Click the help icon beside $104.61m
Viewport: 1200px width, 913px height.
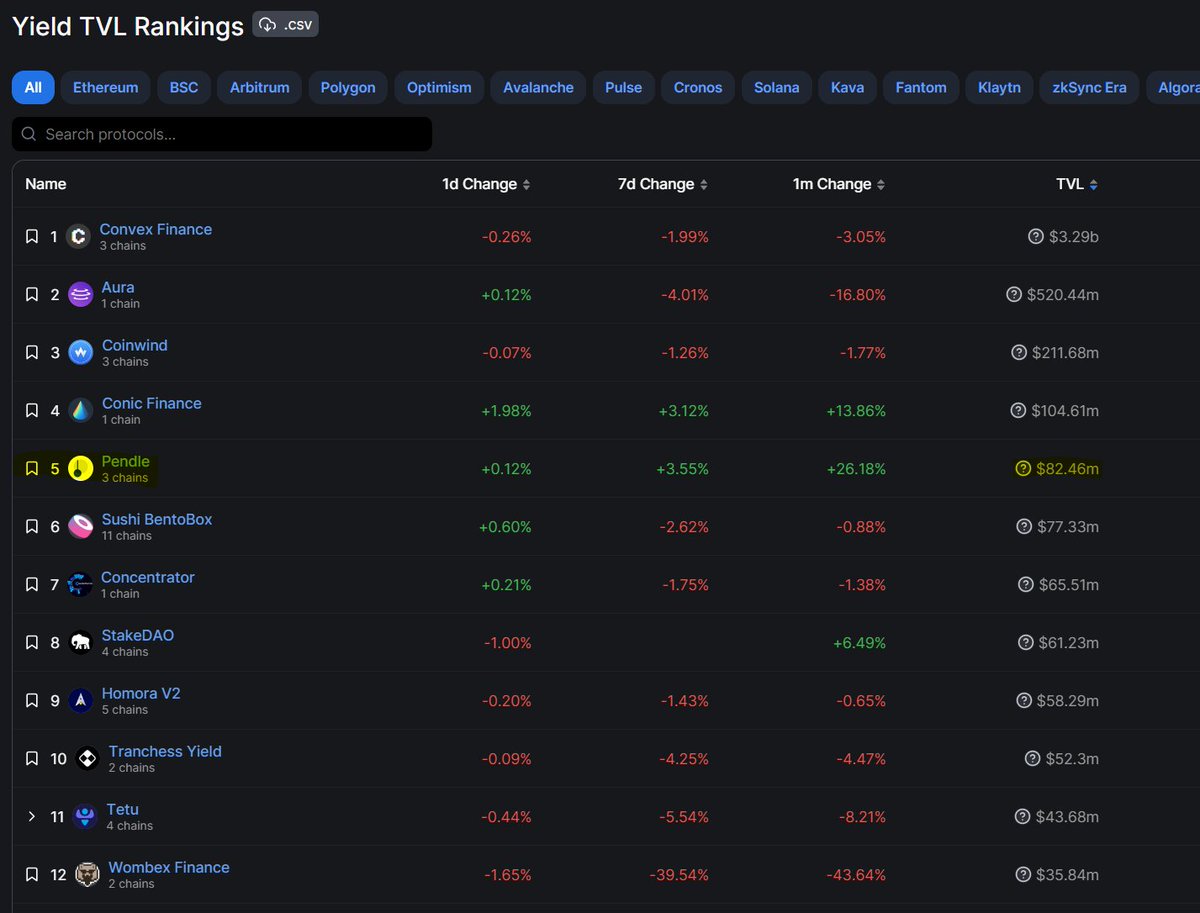[1017, 411]
